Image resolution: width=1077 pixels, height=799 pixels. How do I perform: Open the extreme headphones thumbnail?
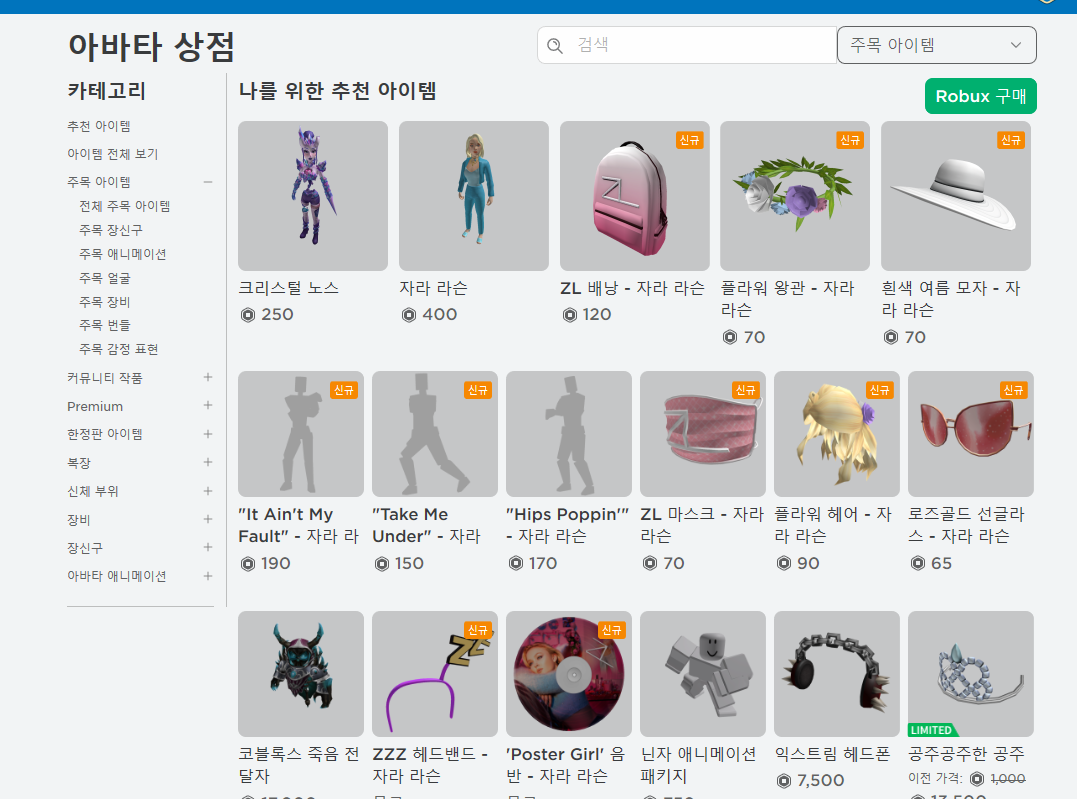[837, 674]
